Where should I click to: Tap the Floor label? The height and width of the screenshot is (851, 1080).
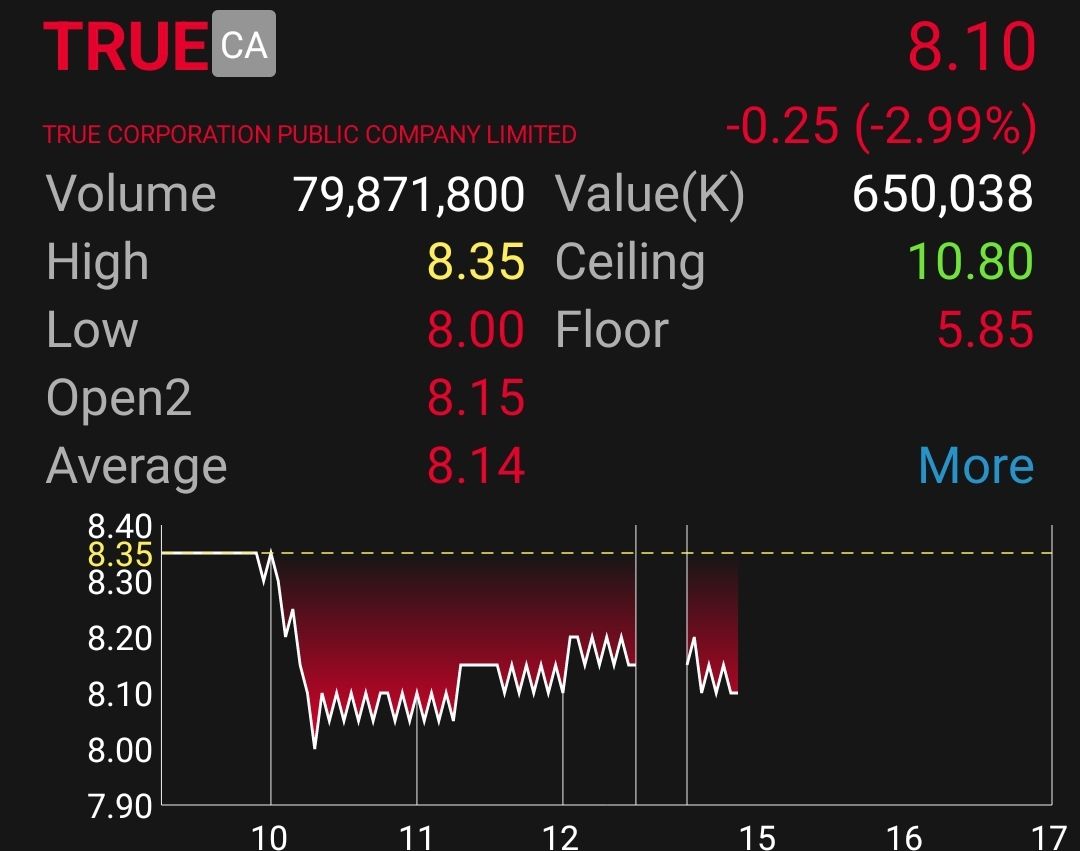point(612,330)
